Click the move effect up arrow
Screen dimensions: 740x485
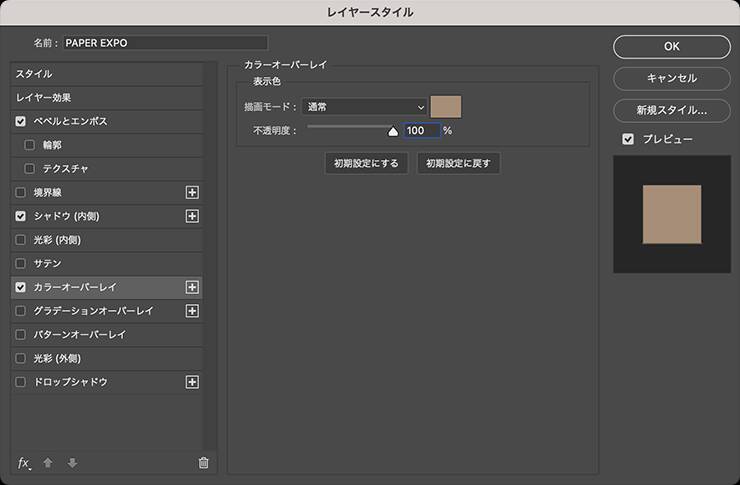(x=48, y=462)
